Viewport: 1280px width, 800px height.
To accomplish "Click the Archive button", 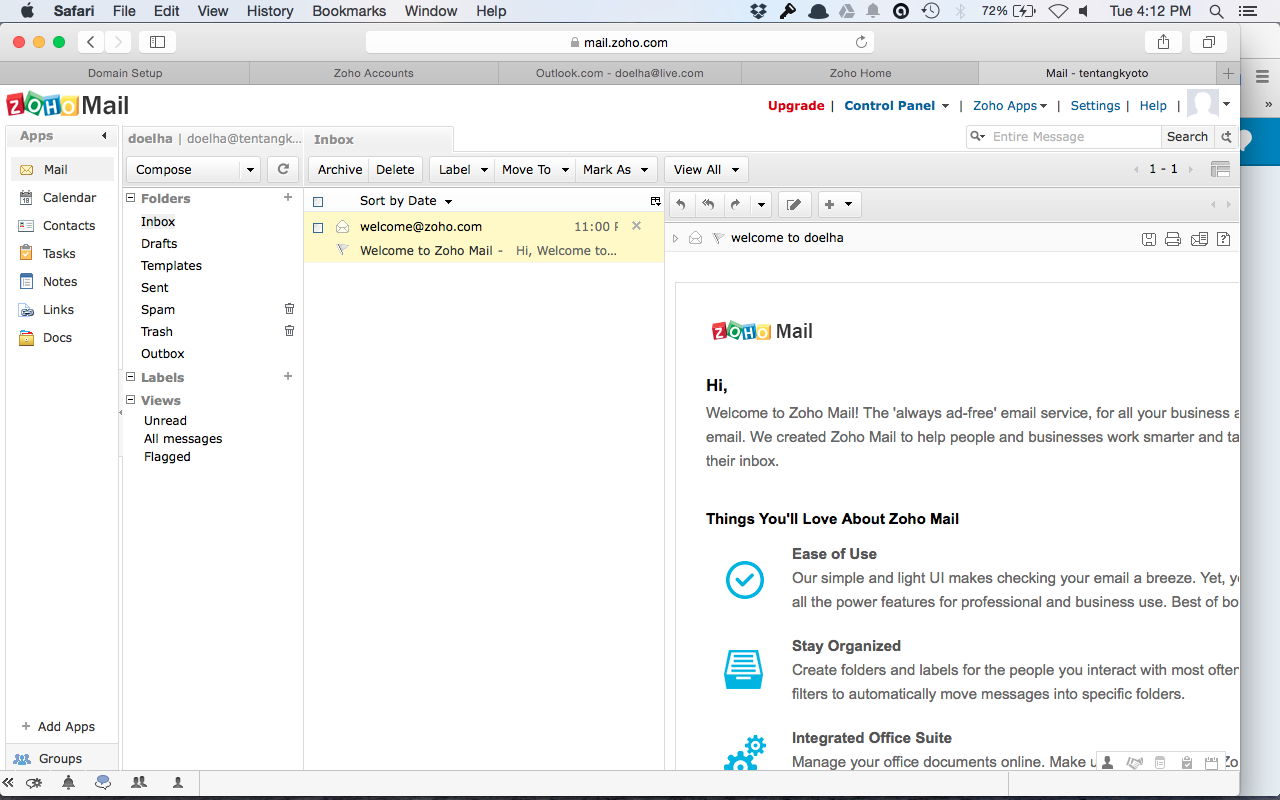I will (x=339, y=170).
